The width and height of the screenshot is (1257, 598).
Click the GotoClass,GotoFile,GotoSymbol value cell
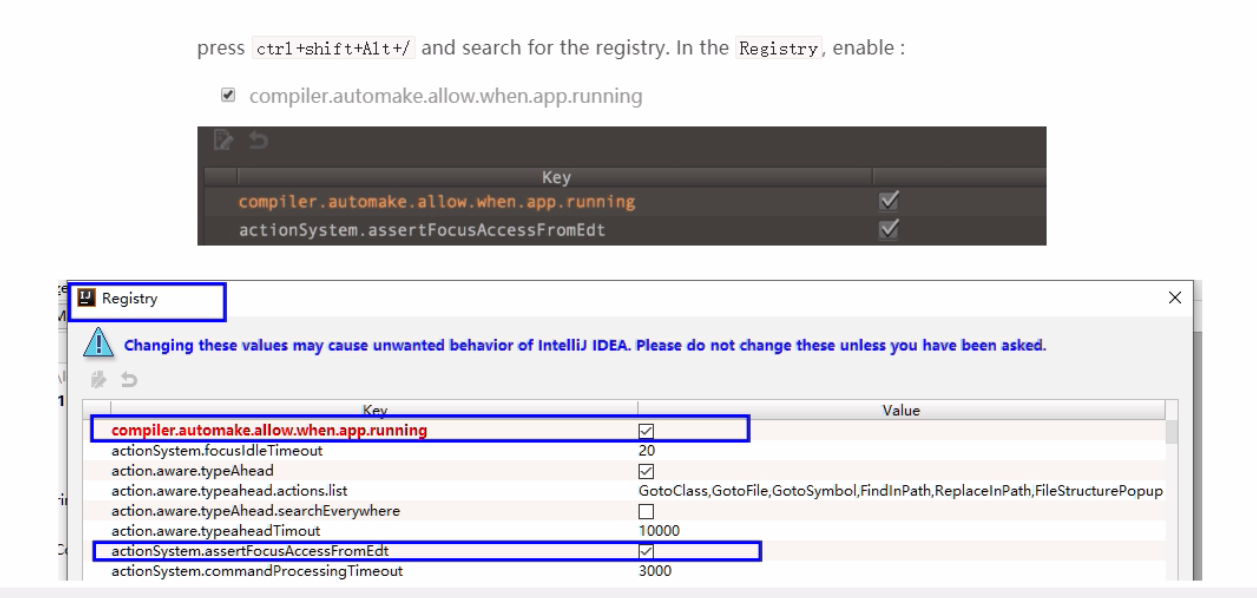[x=900, y=491]
